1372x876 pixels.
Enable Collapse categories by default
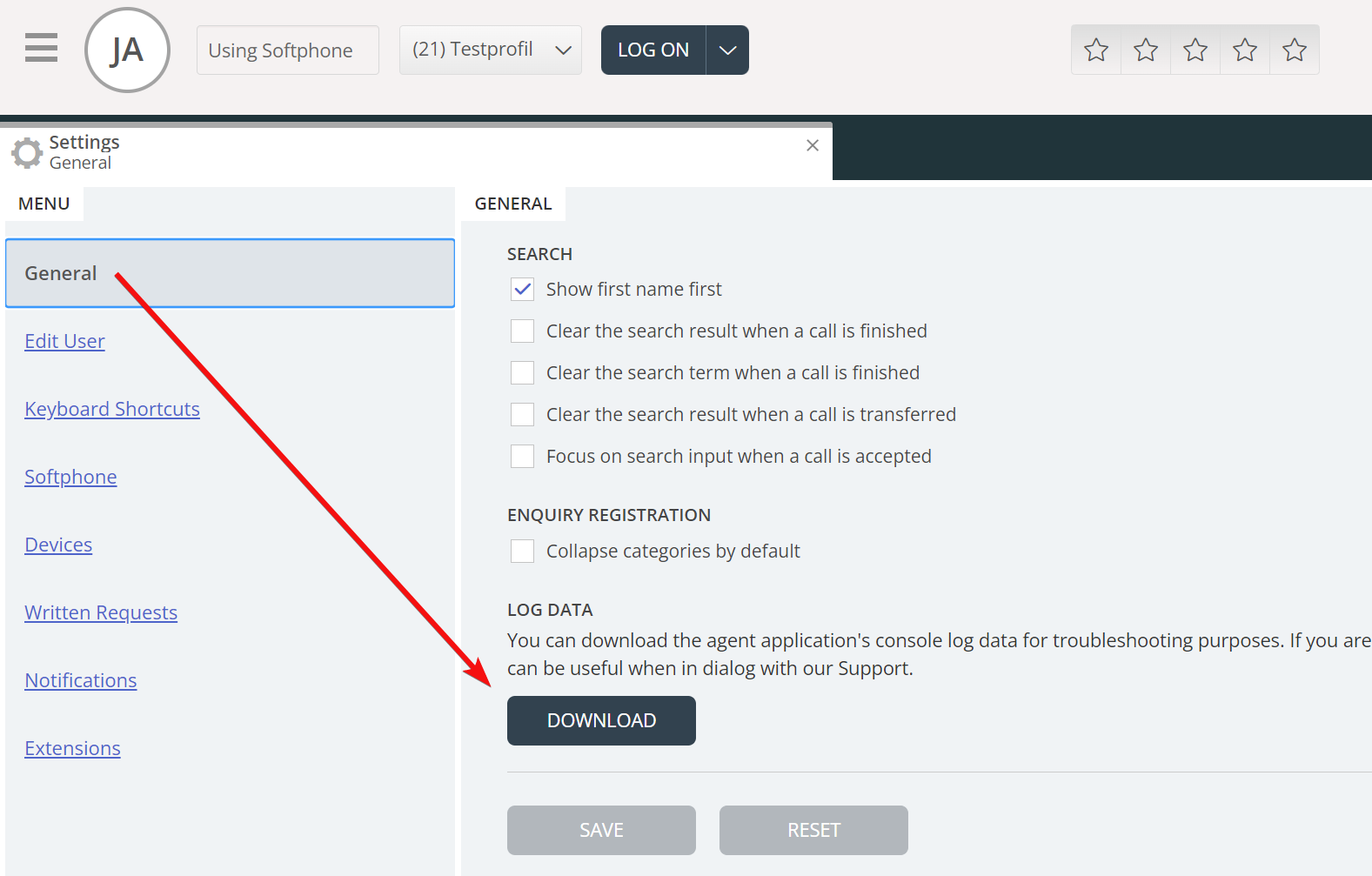(x=522, y=552)
